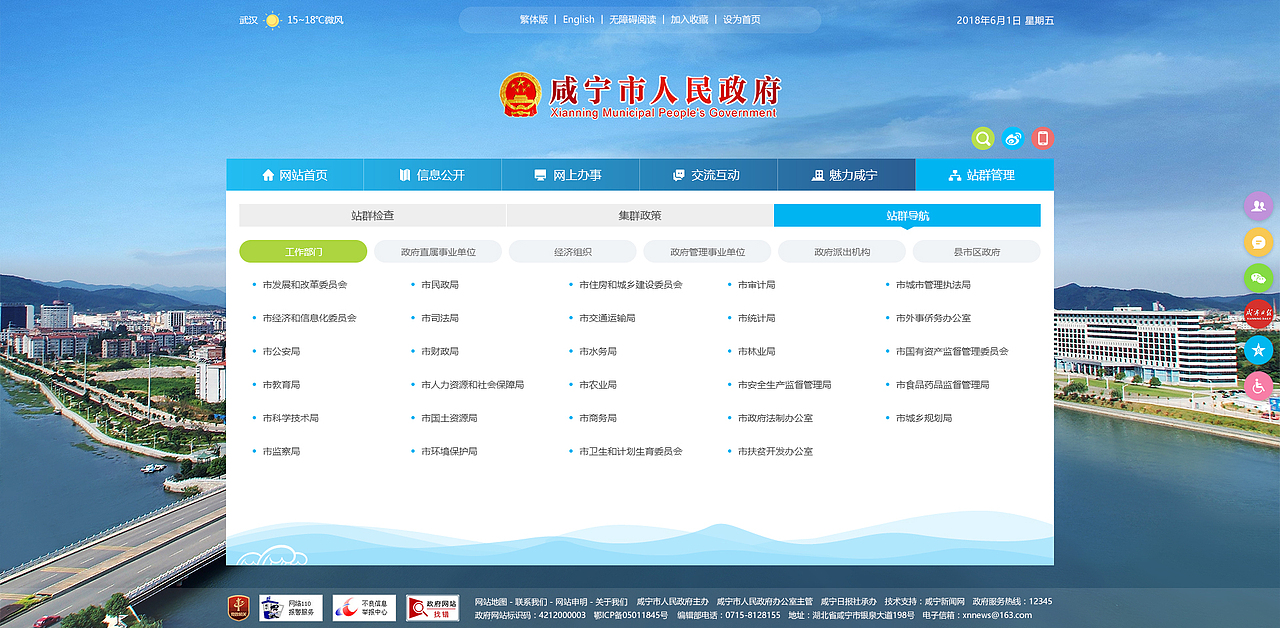Click 网站地图 footer link
Screen dimensions: 1280x628
pyautogui.click(x=491, y=602)
